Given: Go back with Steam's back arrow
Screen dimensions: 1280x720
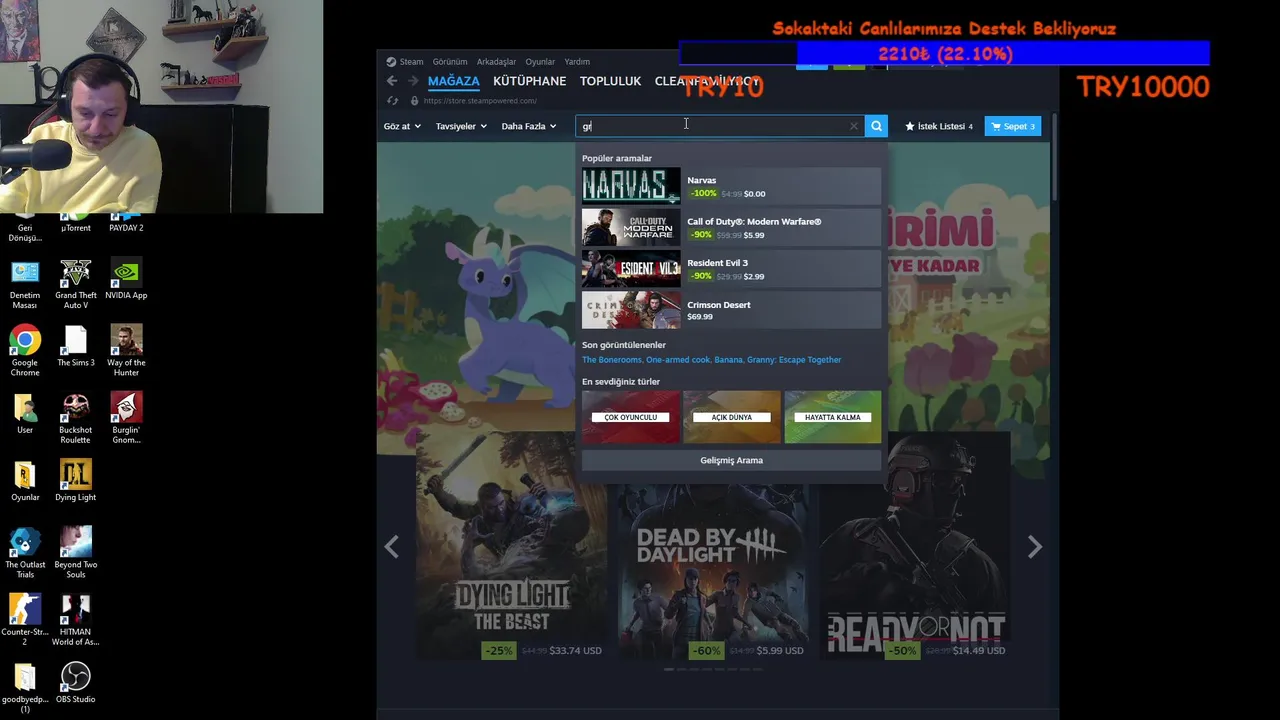Looking at the screenshot, I should point(392,81).
